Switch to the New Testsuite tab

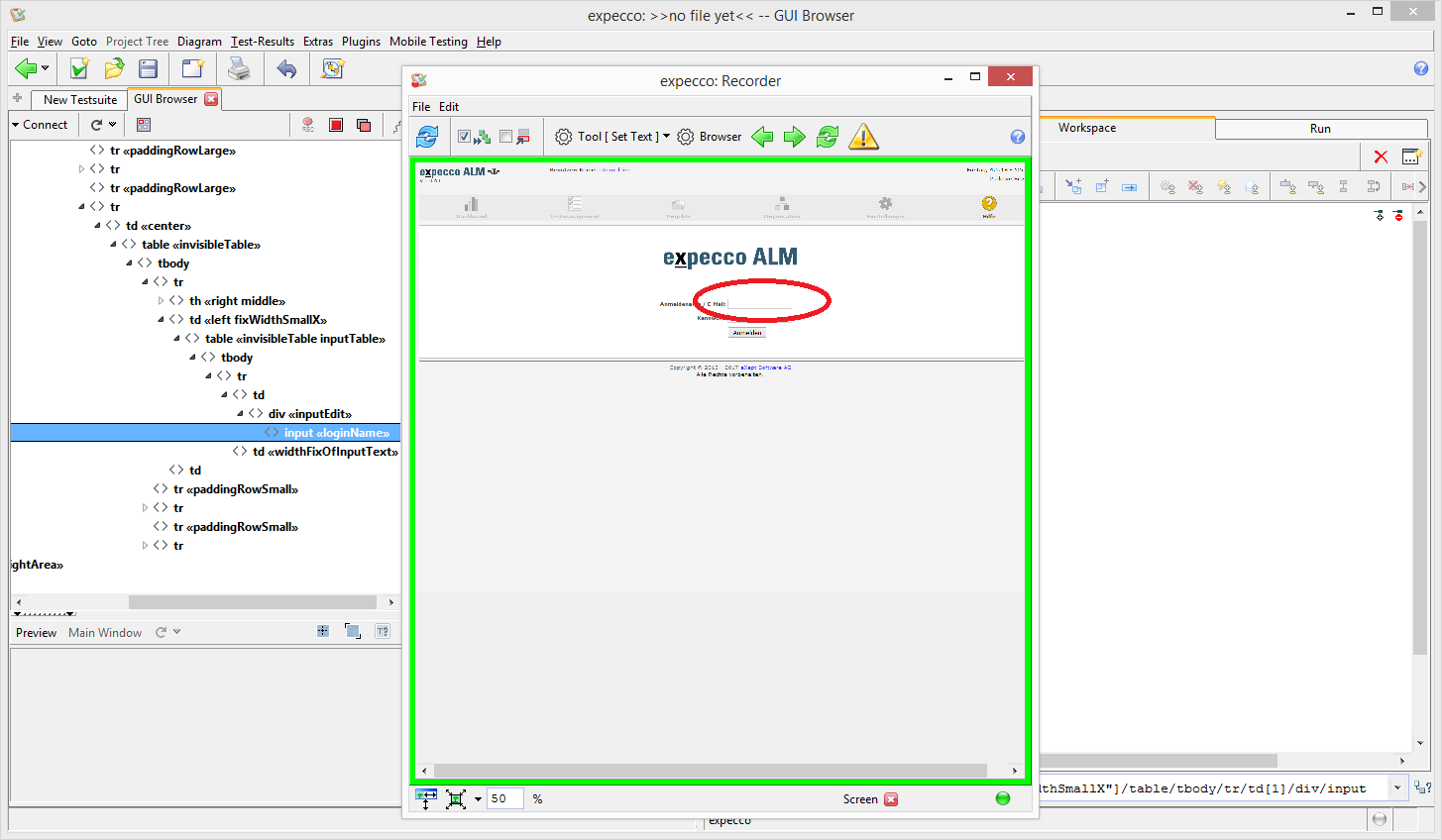click(79, 100)
